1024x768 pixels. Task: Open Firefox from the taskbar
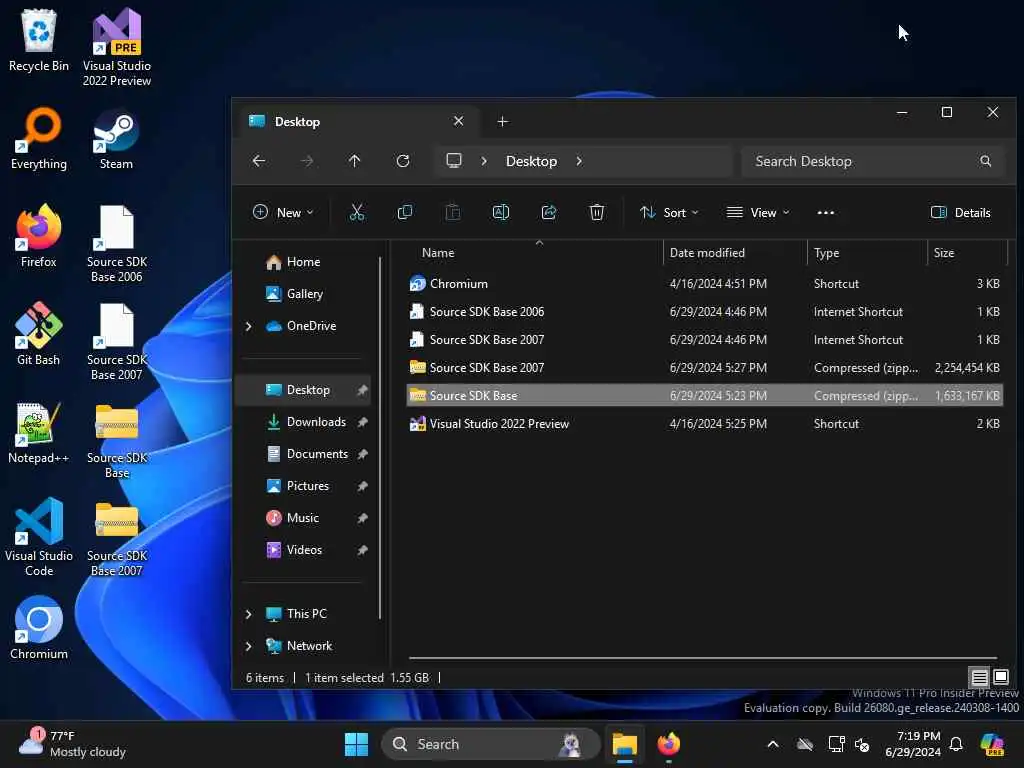[x=669, y=744]
